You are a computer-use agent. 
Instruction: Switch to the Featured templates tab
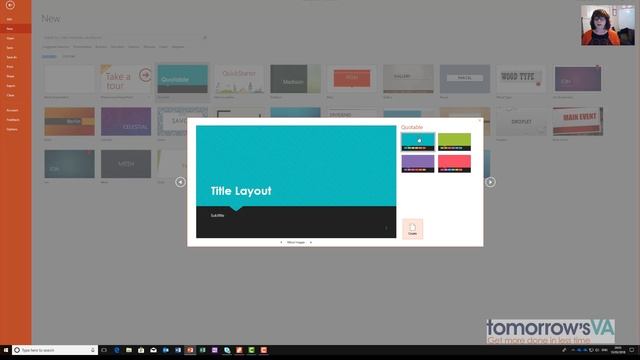click(49, 56)
